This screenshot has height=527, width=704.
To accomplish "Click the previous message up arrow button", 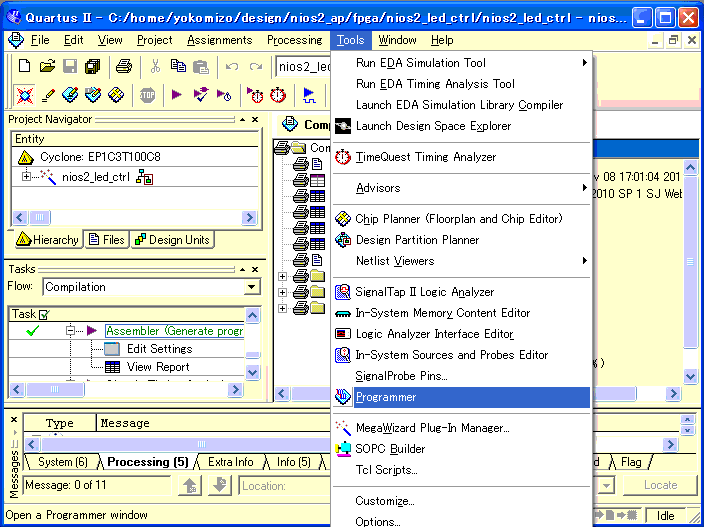I will point(189,486).
